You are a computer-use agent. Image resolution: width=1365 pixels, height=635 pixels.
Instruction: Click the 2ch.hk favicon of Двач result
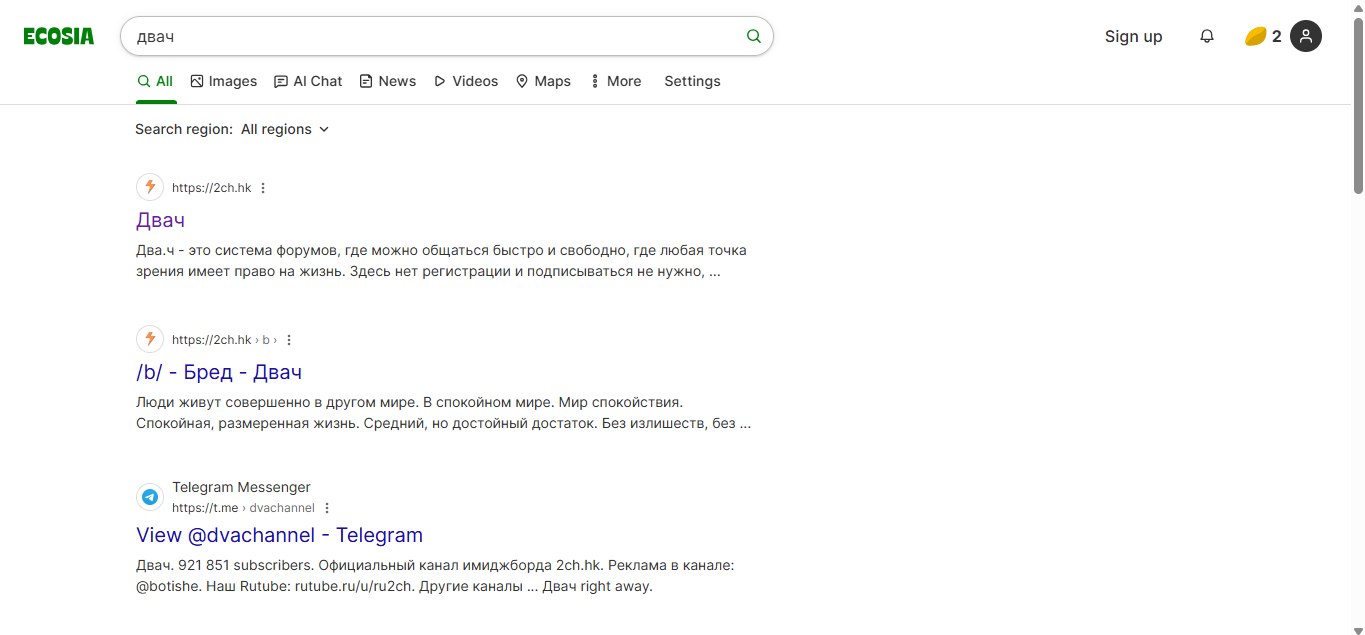point(150,187)
